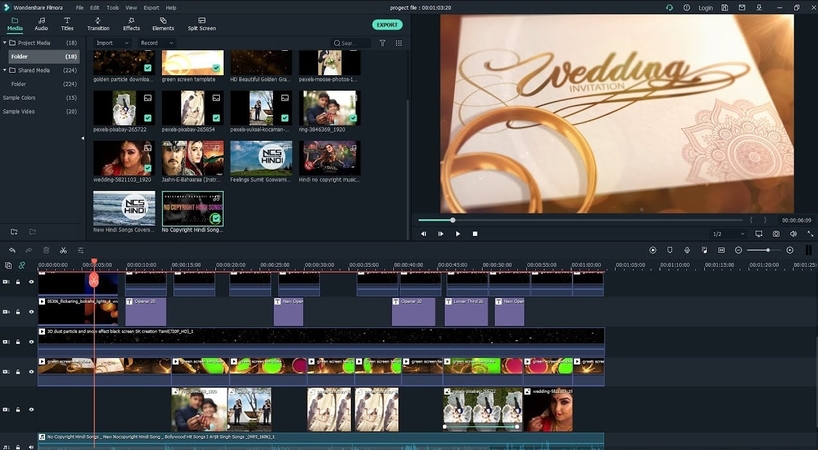
Task: Click the EXPORT button
Action: [x=387, y=25]
